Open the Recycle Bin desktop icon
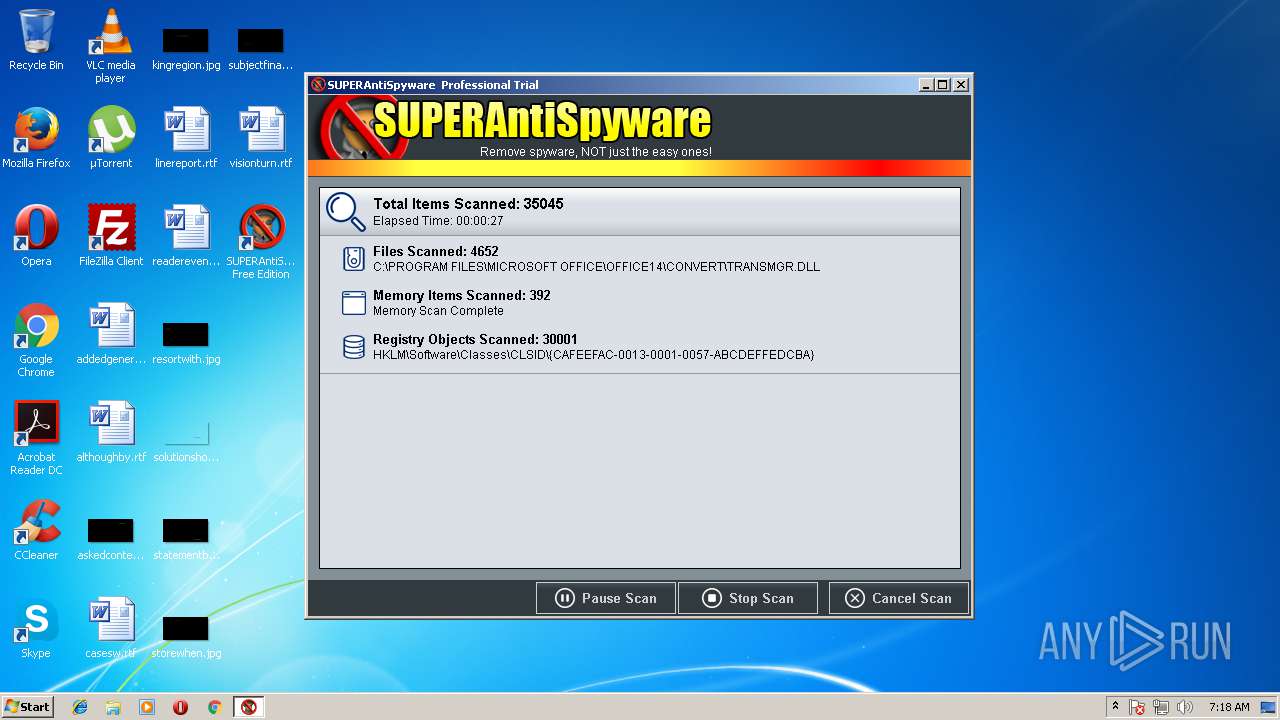Image resolution: width=1280 pixels, height=720 pixels. (36, 40)
